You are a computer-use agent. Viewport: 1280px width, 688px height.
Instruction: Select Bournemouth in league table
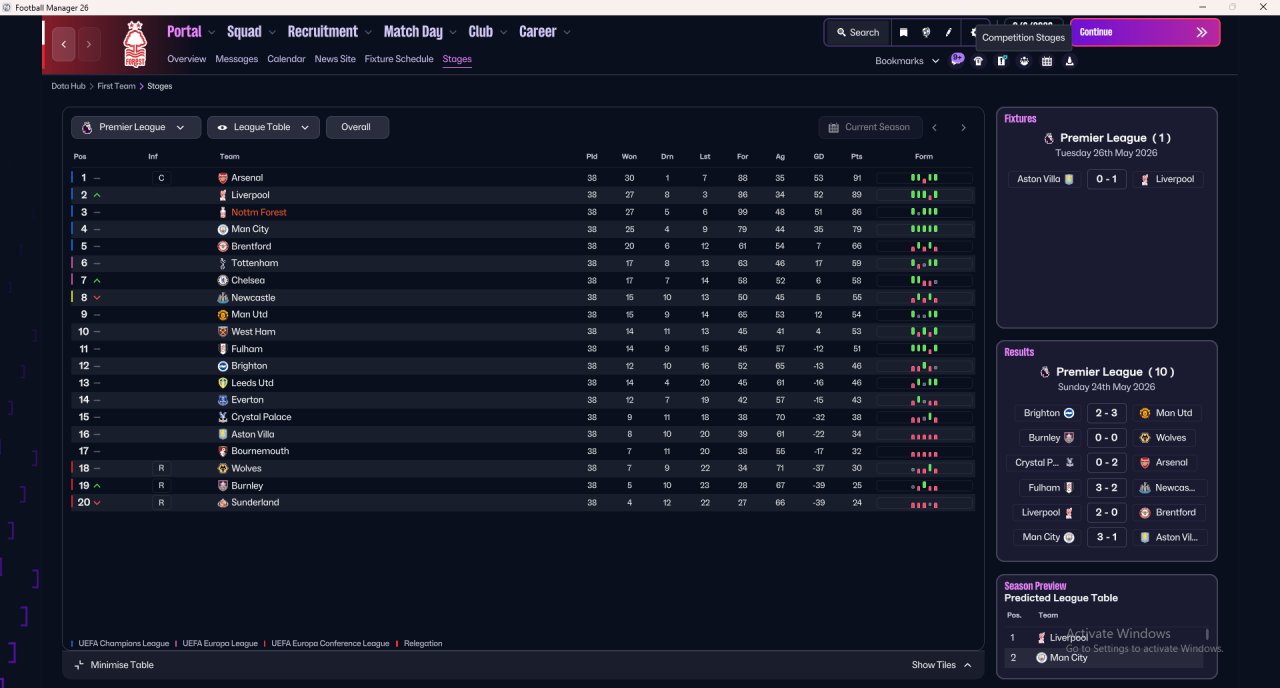(260, 451)
